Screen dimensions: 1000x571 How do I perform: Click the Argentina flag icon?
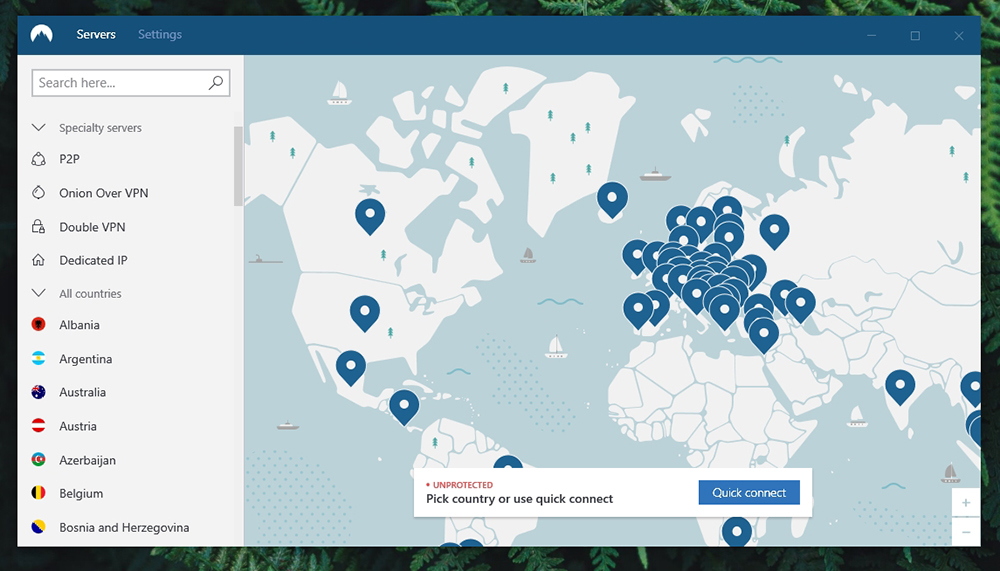click(x=38, y=359)
